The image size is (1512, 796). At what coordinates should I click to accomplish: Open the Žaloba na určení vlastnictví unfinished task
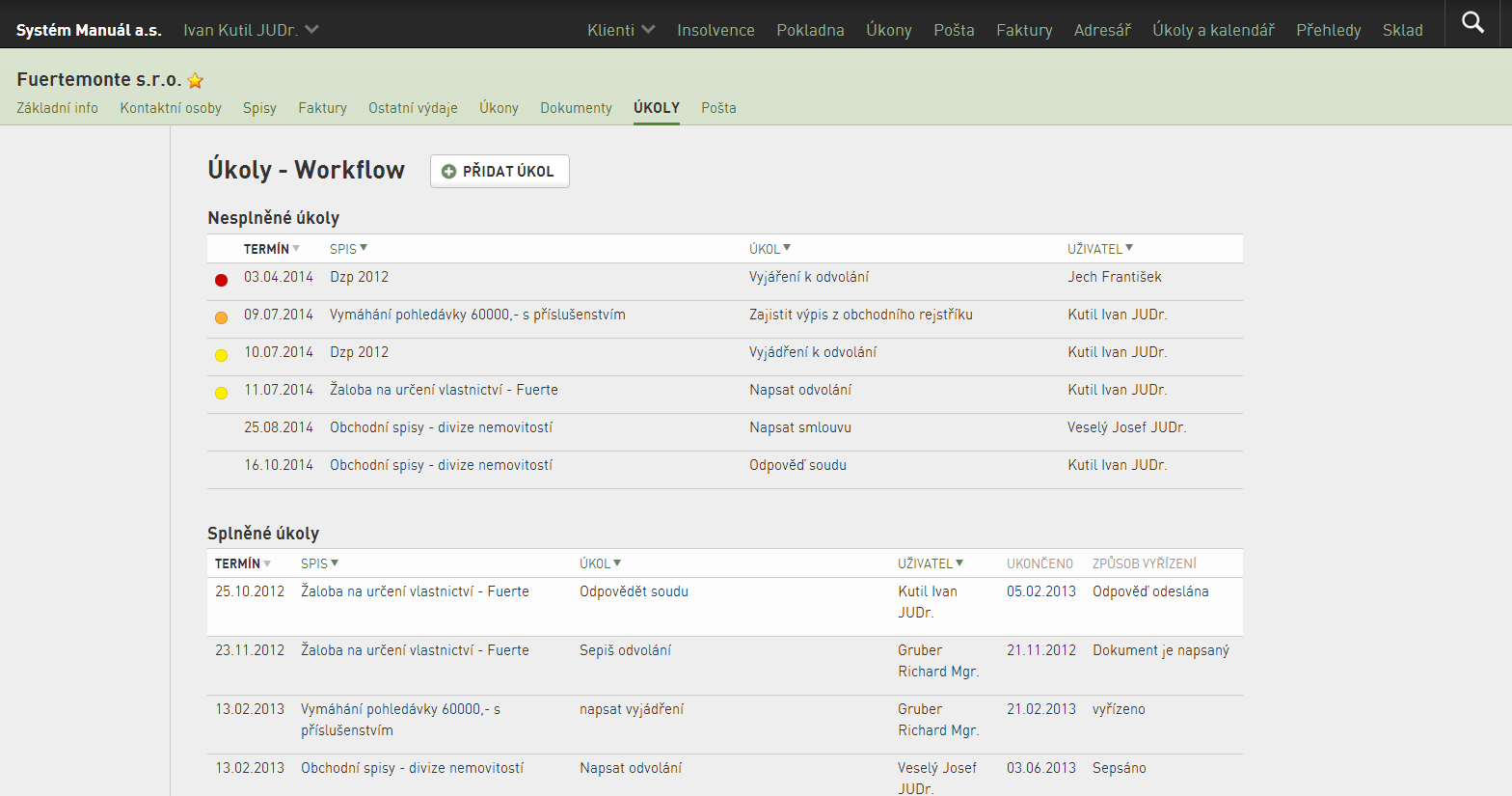[x=444, y=390]
